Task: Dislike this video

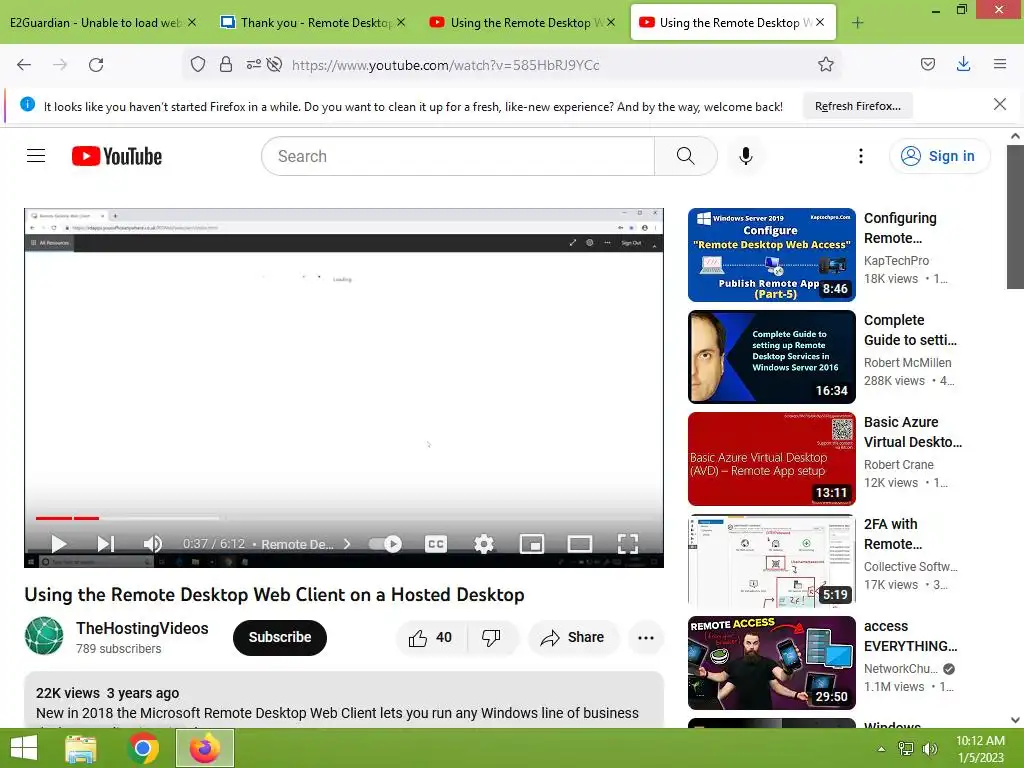Action: (491, 637)
